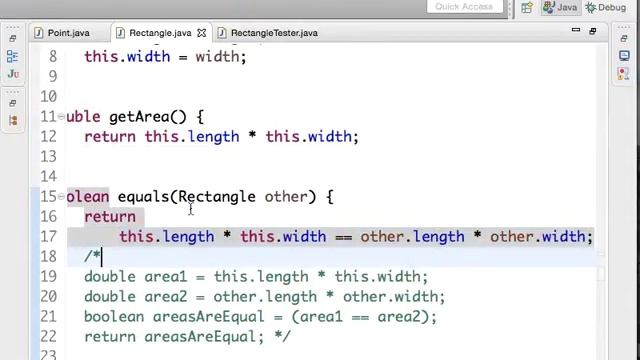Screen dimensions: 640x360
Task: Open the Point.java editor tab
Action: pos(62,33)
